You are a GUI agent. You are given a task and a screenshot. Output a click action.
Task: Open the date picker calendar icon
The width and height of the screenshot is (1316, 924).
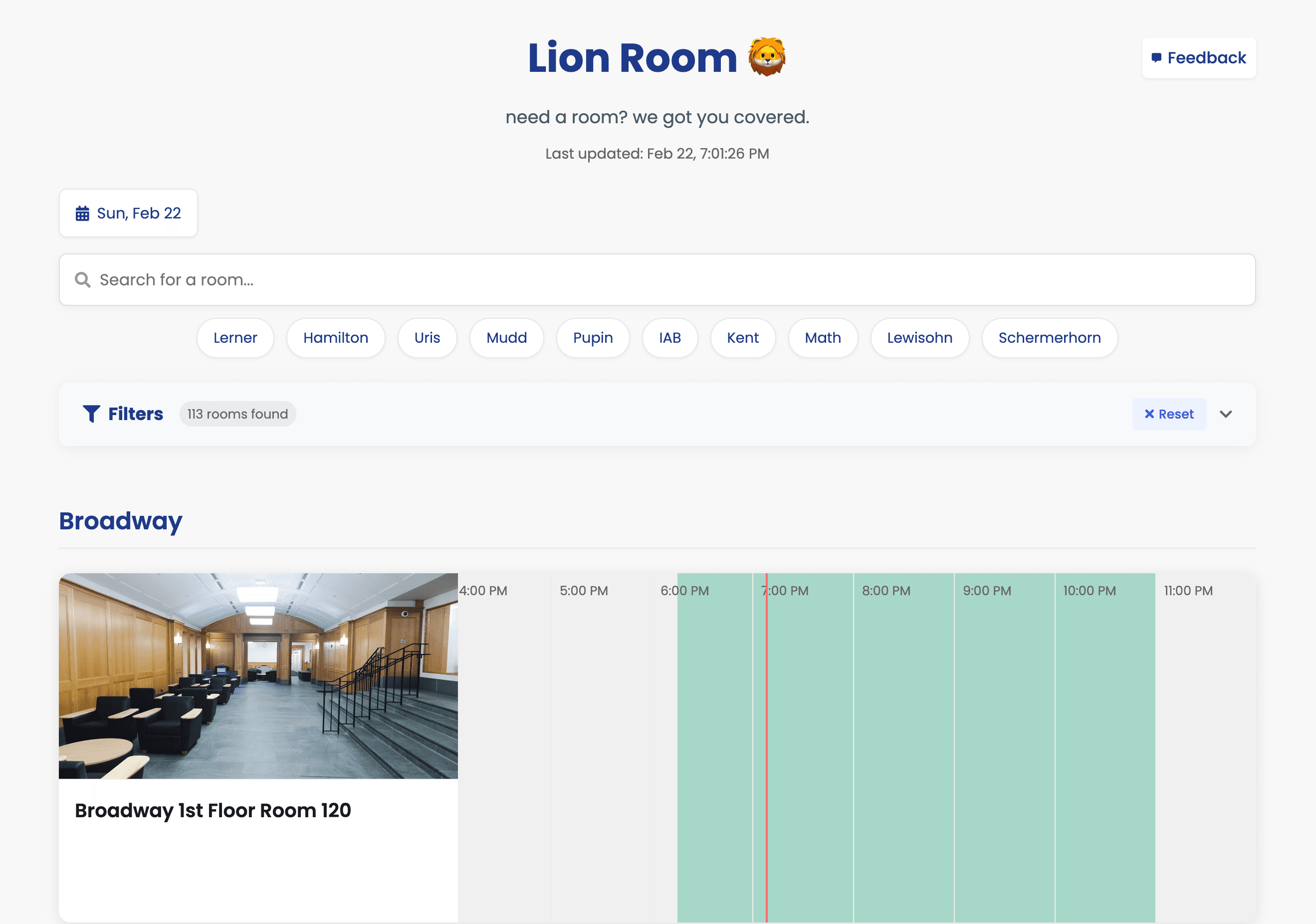click(84, 213)
